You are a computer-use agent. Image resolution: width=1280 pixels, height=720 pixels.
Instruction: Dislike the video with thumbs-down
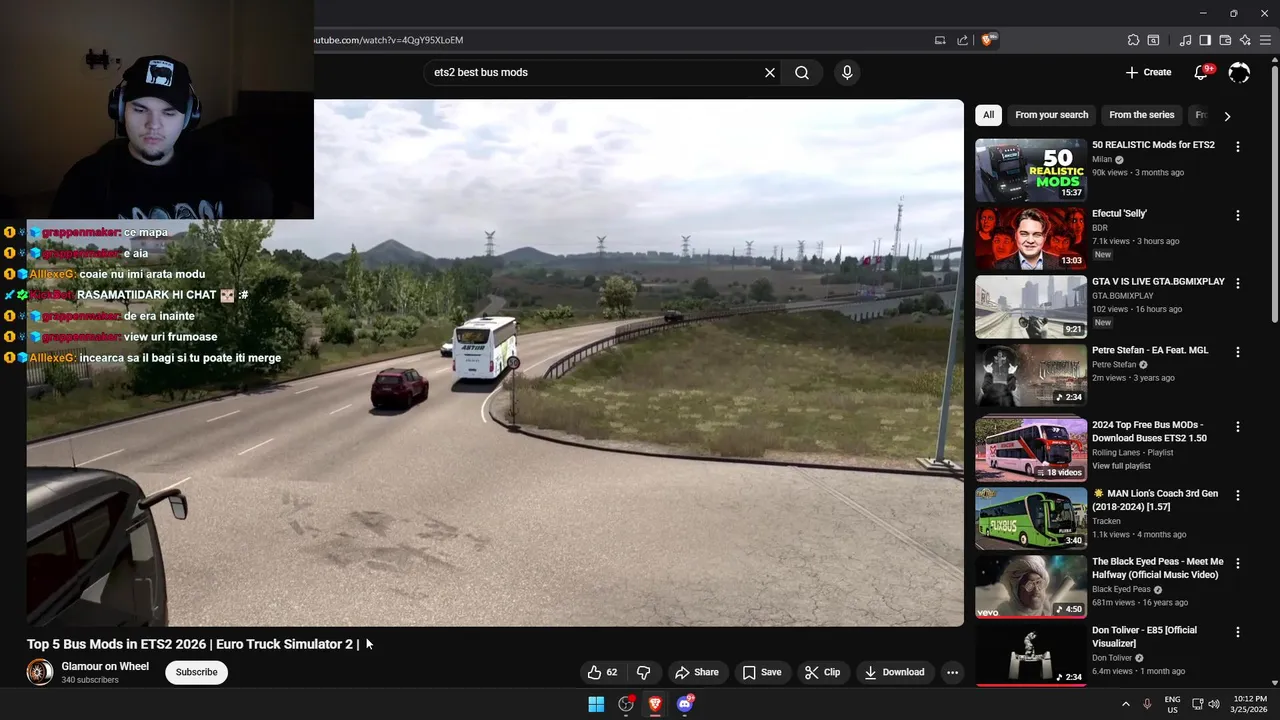coord(644,672)
